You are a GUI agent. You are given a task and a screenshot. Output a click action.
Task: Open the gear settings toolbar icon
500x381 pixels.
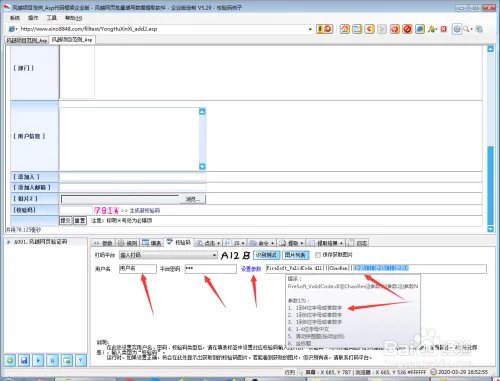click(457, 29)
